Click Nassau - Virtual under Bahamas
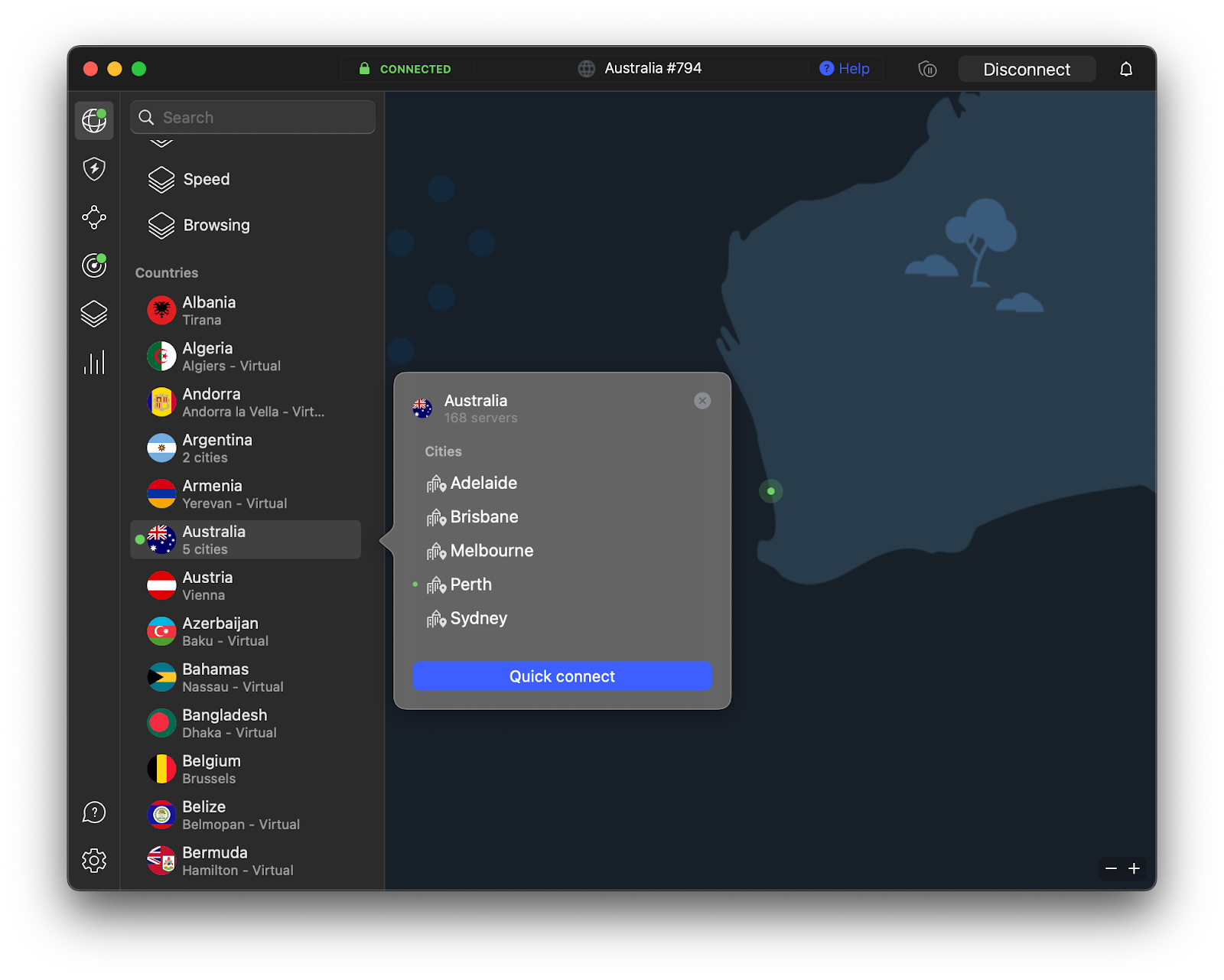Viewport: 1224px width, 980px height. point(233,687)
